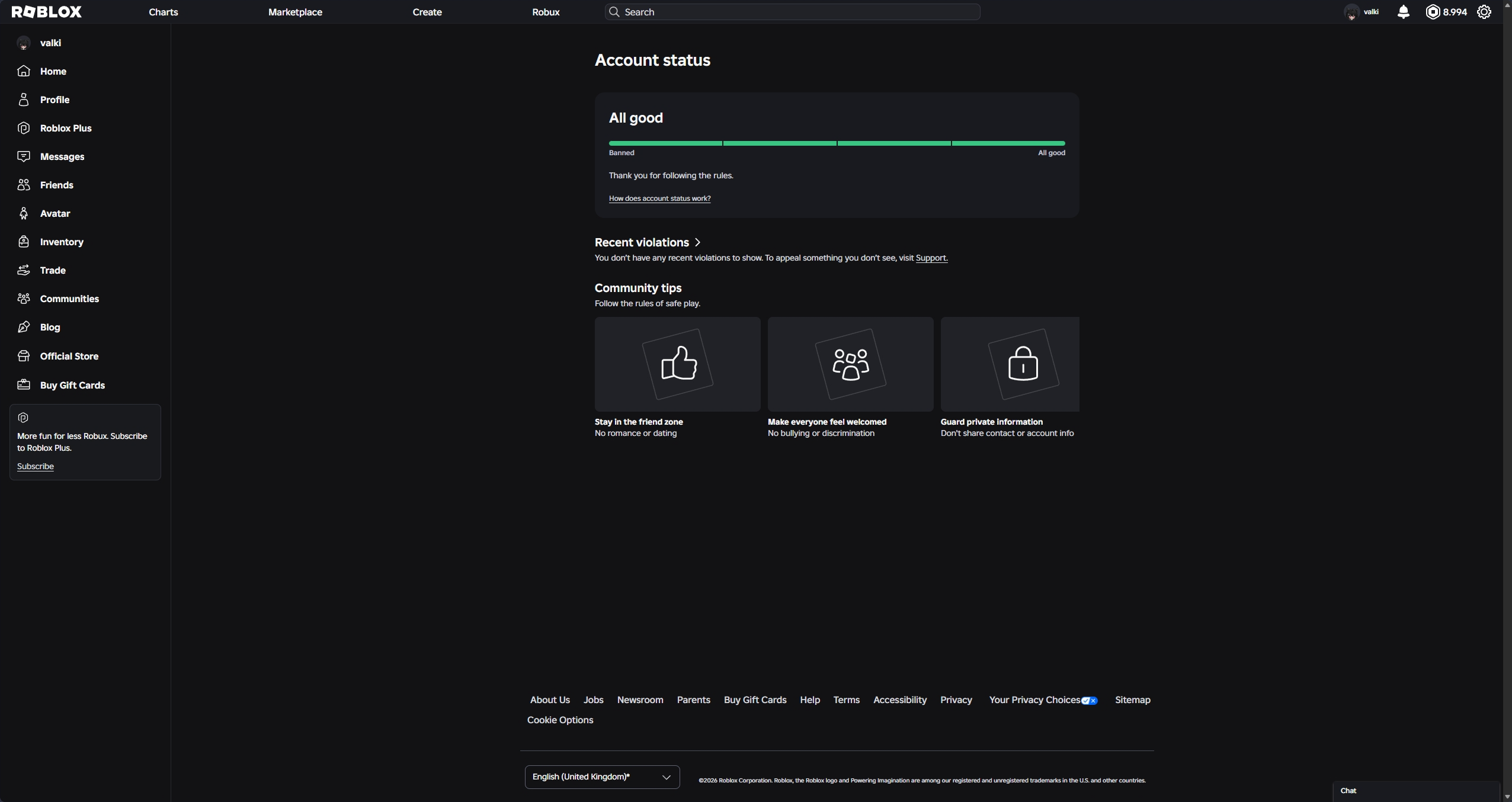Open the settings gear icon
Image resolution: width=1512 pixels, height=802 pixels.
1484,12
